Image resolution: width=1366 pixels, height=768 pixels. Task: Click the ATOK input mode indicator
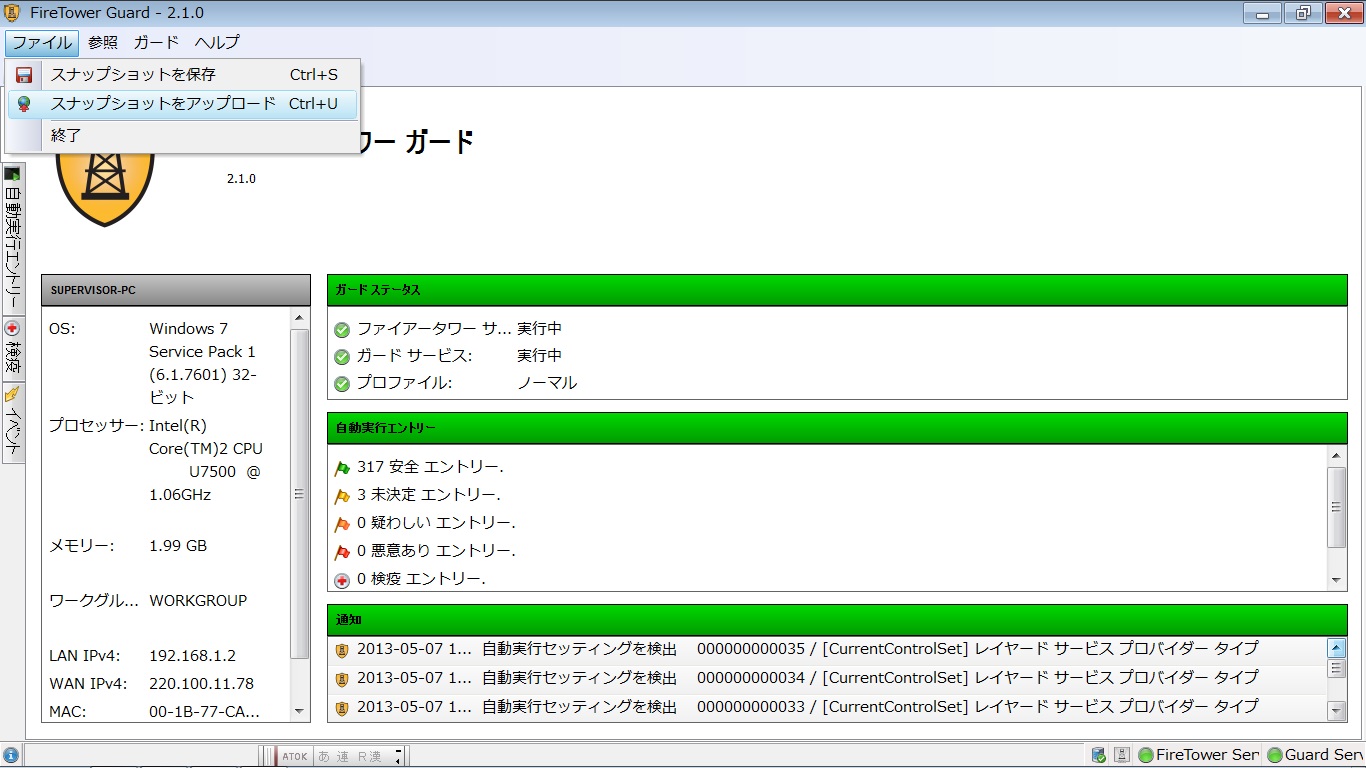(295, 757)
